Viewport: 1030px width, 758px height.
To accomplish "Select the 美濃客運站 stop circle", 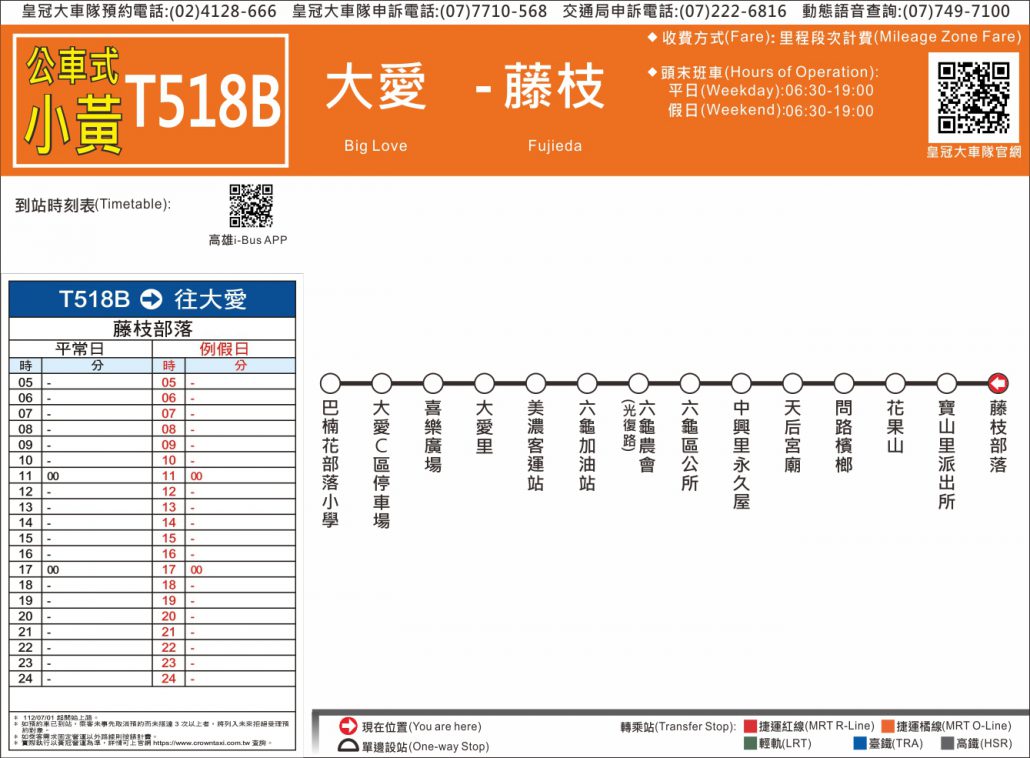I will 536,383.
